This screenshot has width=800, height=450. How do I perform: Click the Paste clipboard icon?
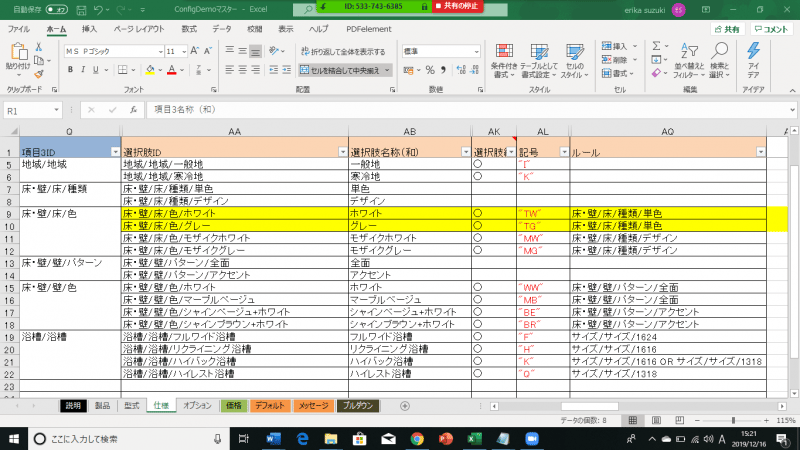click(18, 52)
